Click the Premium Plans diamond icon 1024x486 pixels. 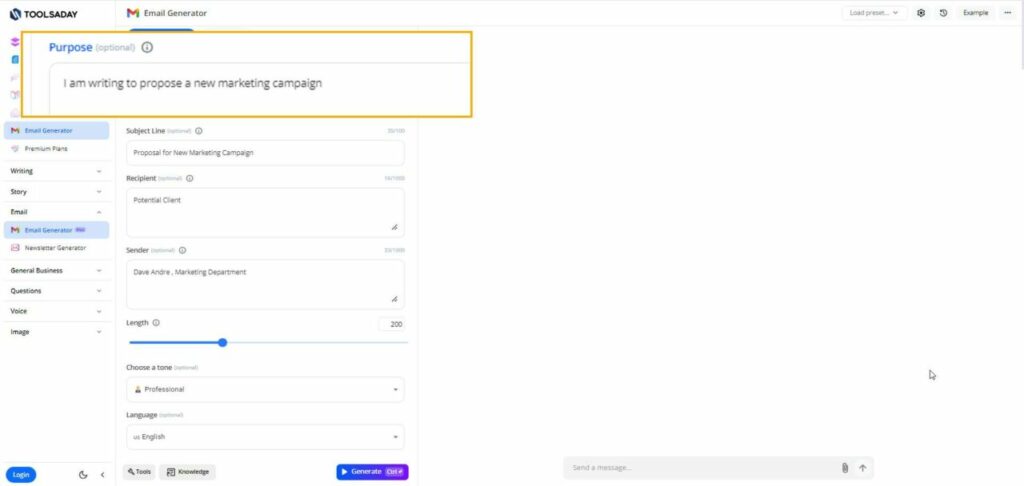pyautogui.click(x=15, y=149)
